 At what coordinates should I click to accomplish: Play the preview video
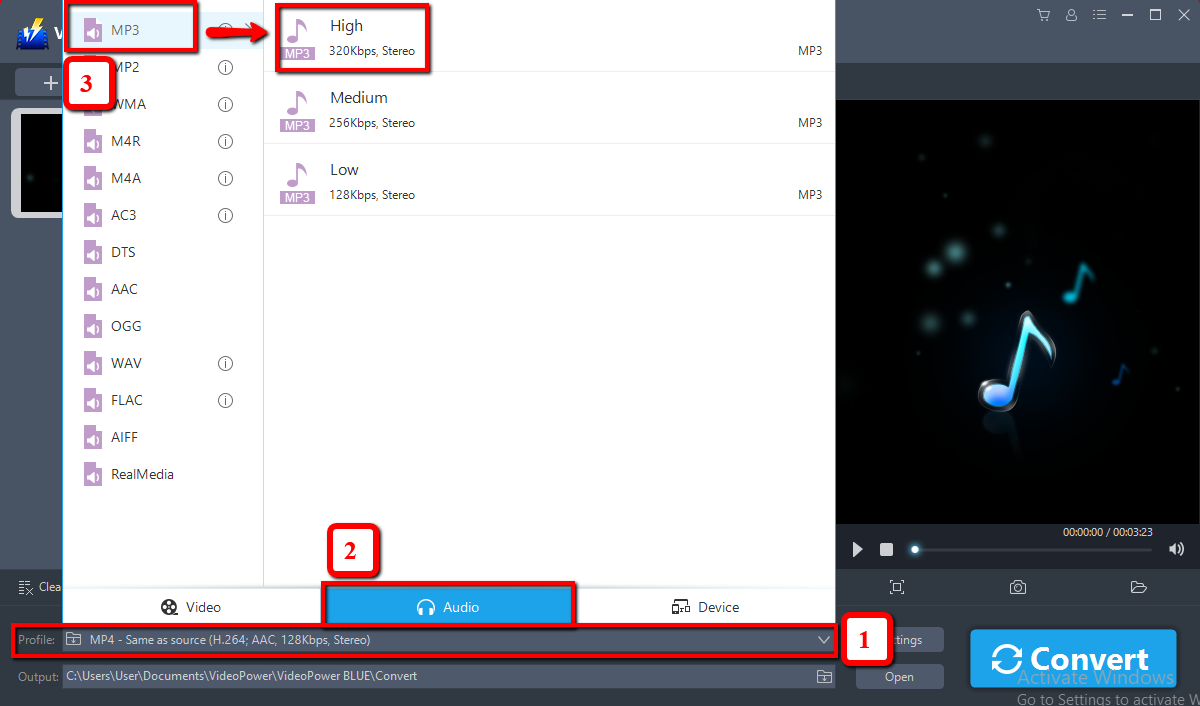click(x=857, y=549)
